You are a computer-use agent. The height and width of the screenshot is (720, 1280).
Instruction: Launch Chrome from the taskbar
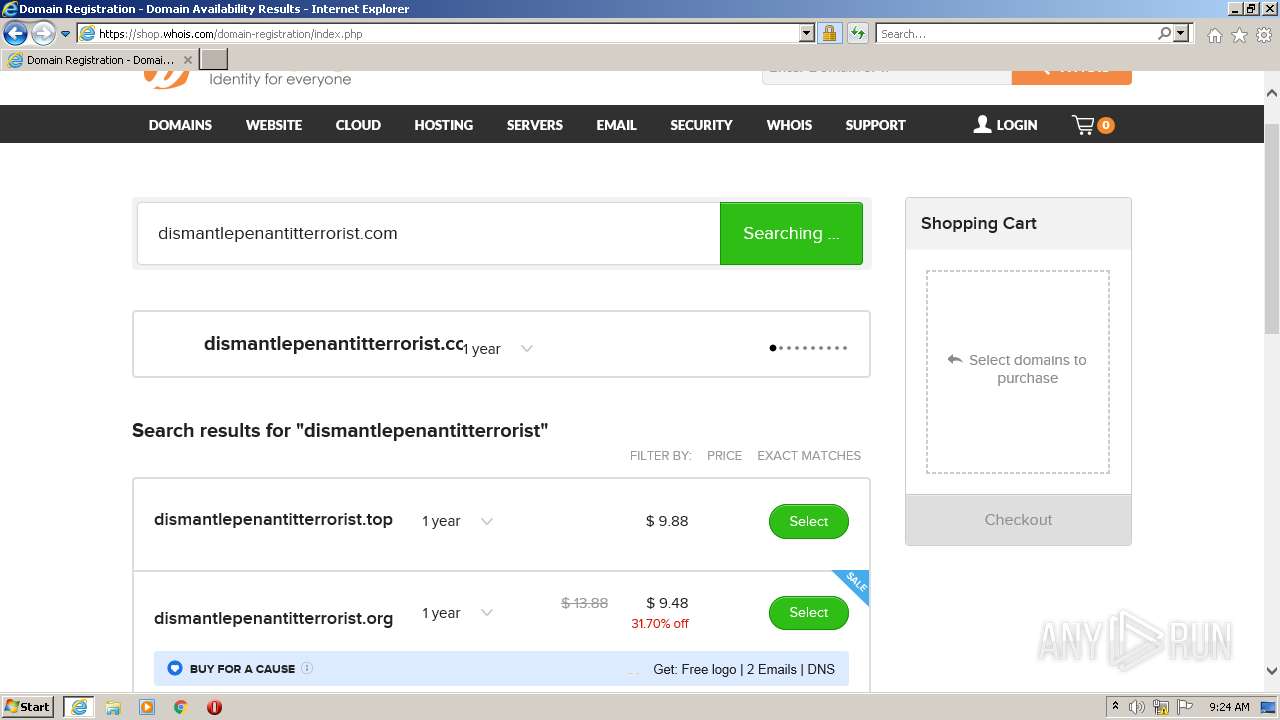180,707
